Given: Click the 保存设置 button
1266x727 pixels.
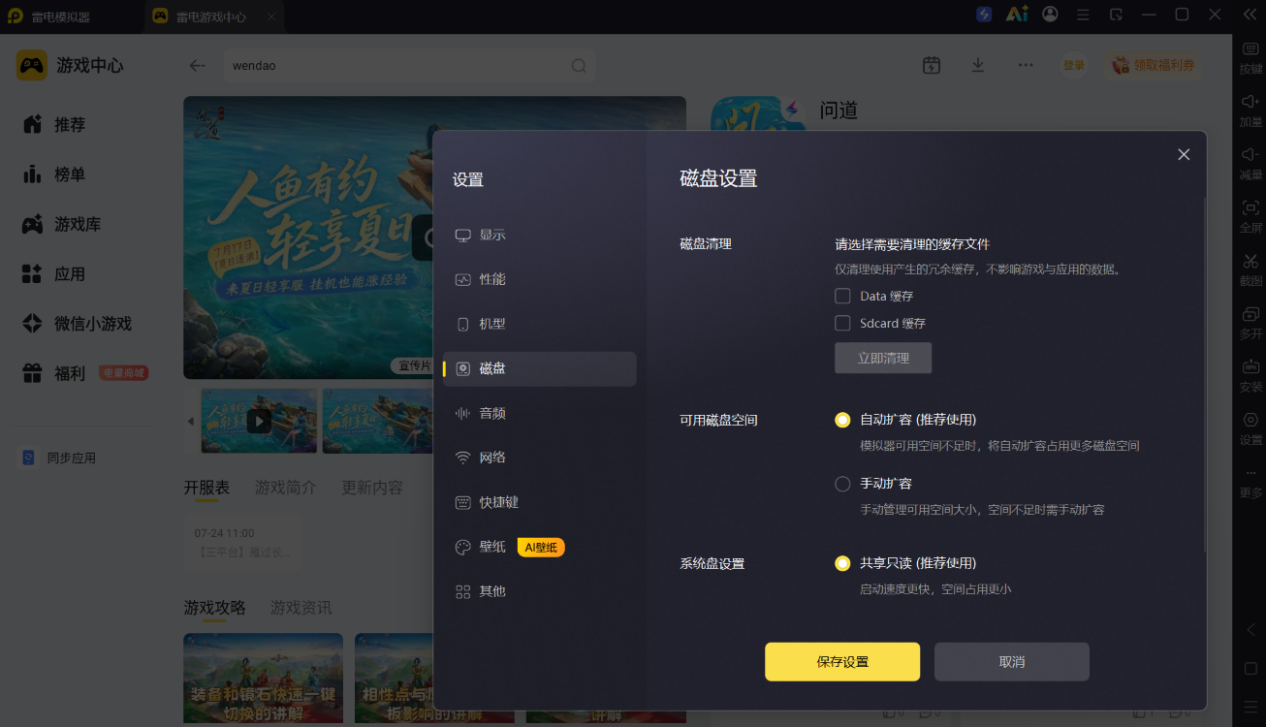Looking at the screenshot, I should pos(842,662).
